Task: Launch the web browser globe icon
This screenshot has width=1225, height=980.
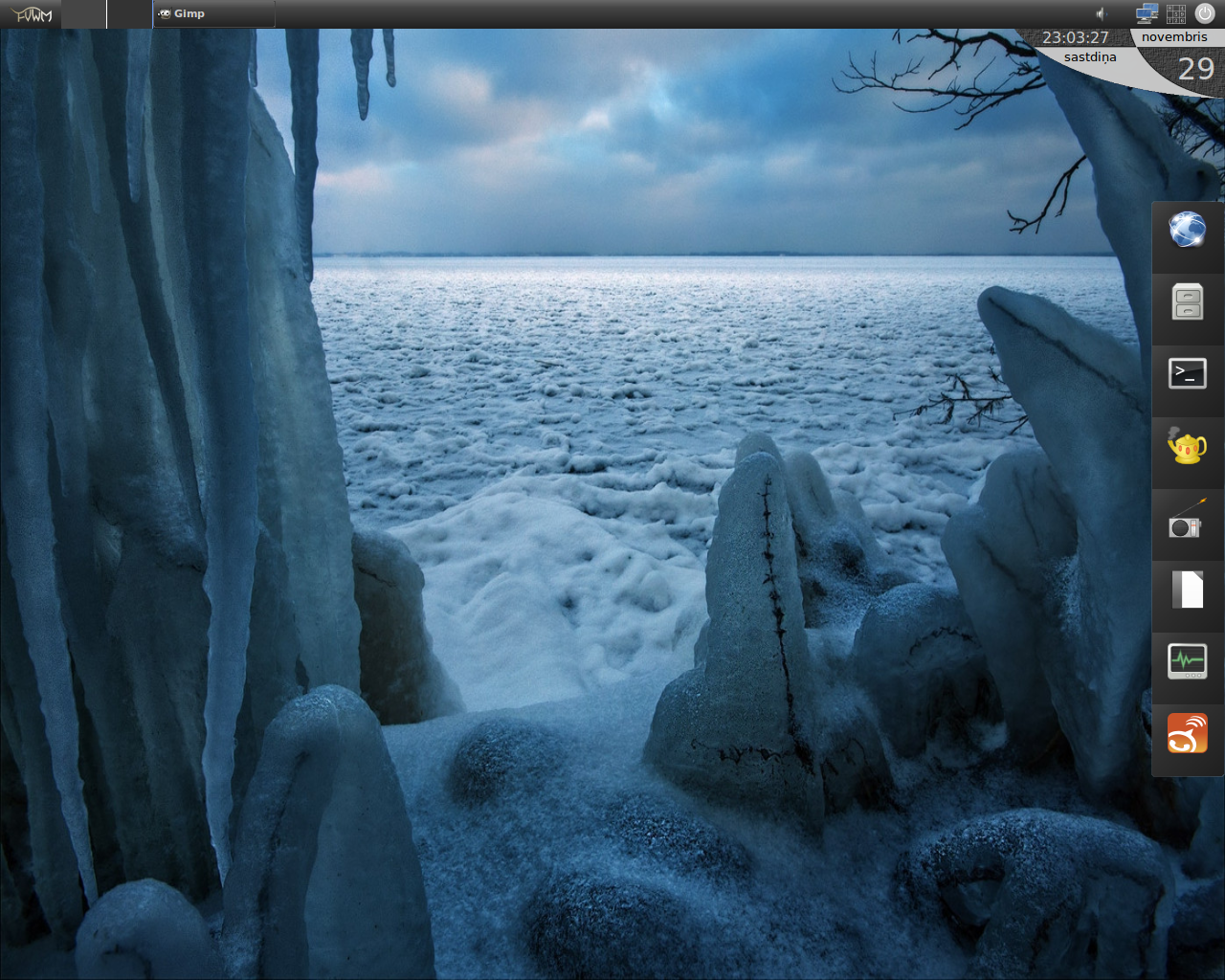Action: click(x=1188, y=230)
